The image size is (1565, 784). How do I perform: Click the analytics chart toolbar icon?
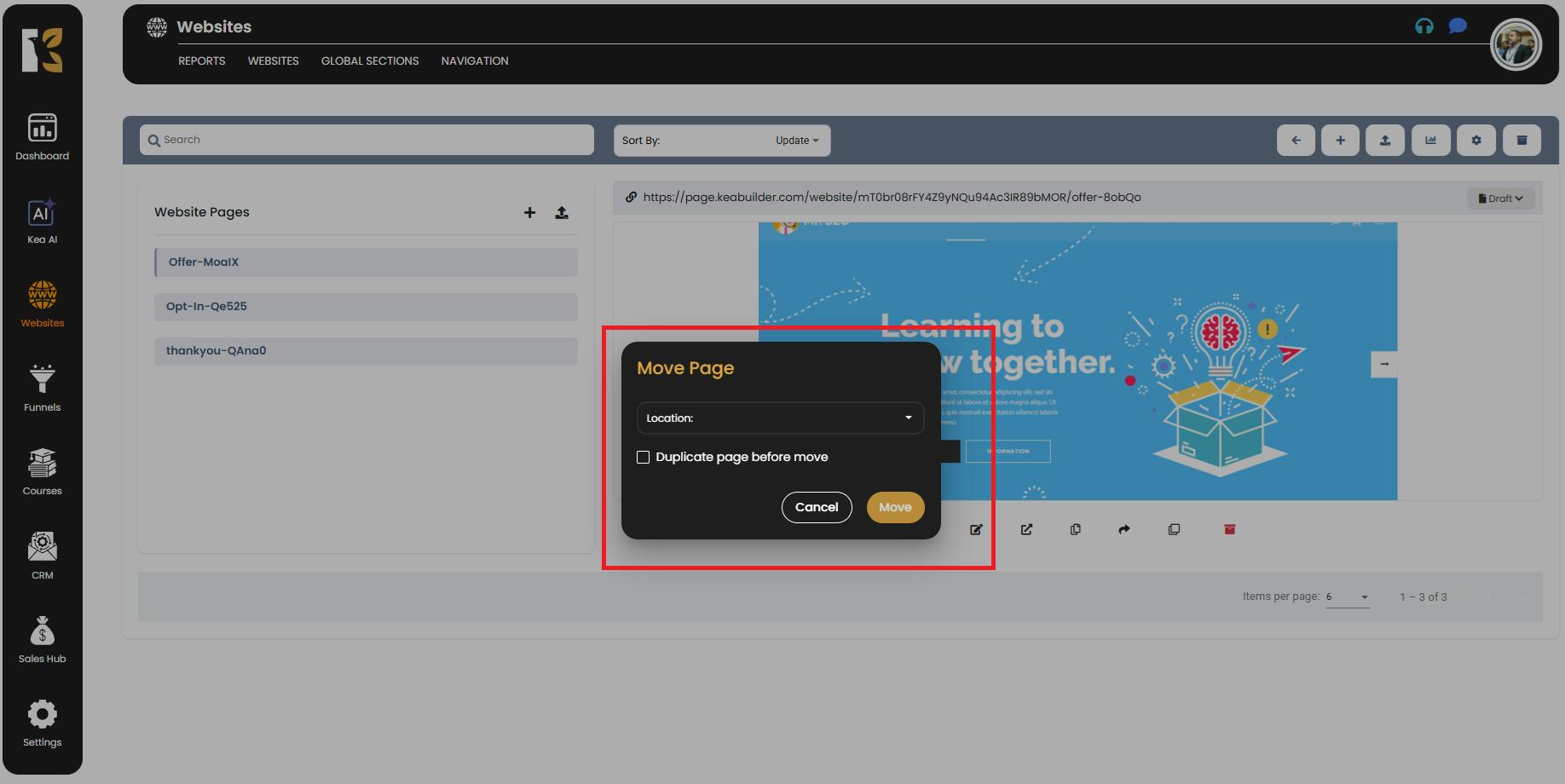tap(1430, 141)
